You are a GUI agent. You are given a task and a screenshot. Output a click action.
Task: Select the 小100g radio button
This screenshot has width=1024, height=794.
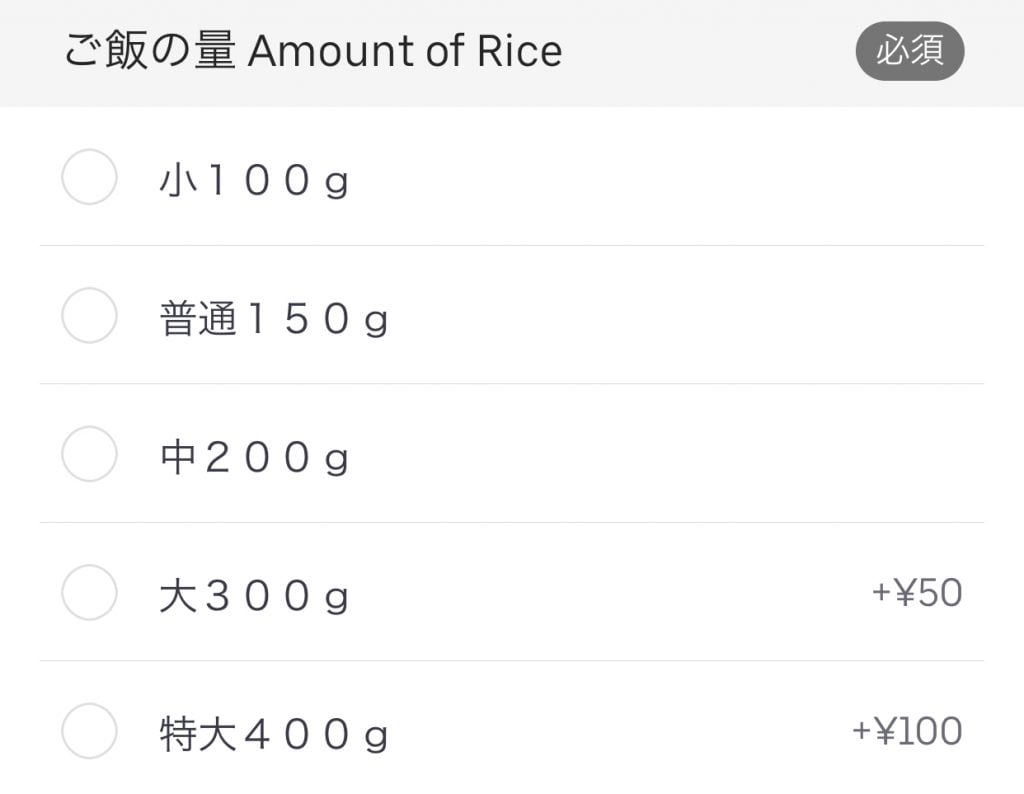tap(90, 177)
